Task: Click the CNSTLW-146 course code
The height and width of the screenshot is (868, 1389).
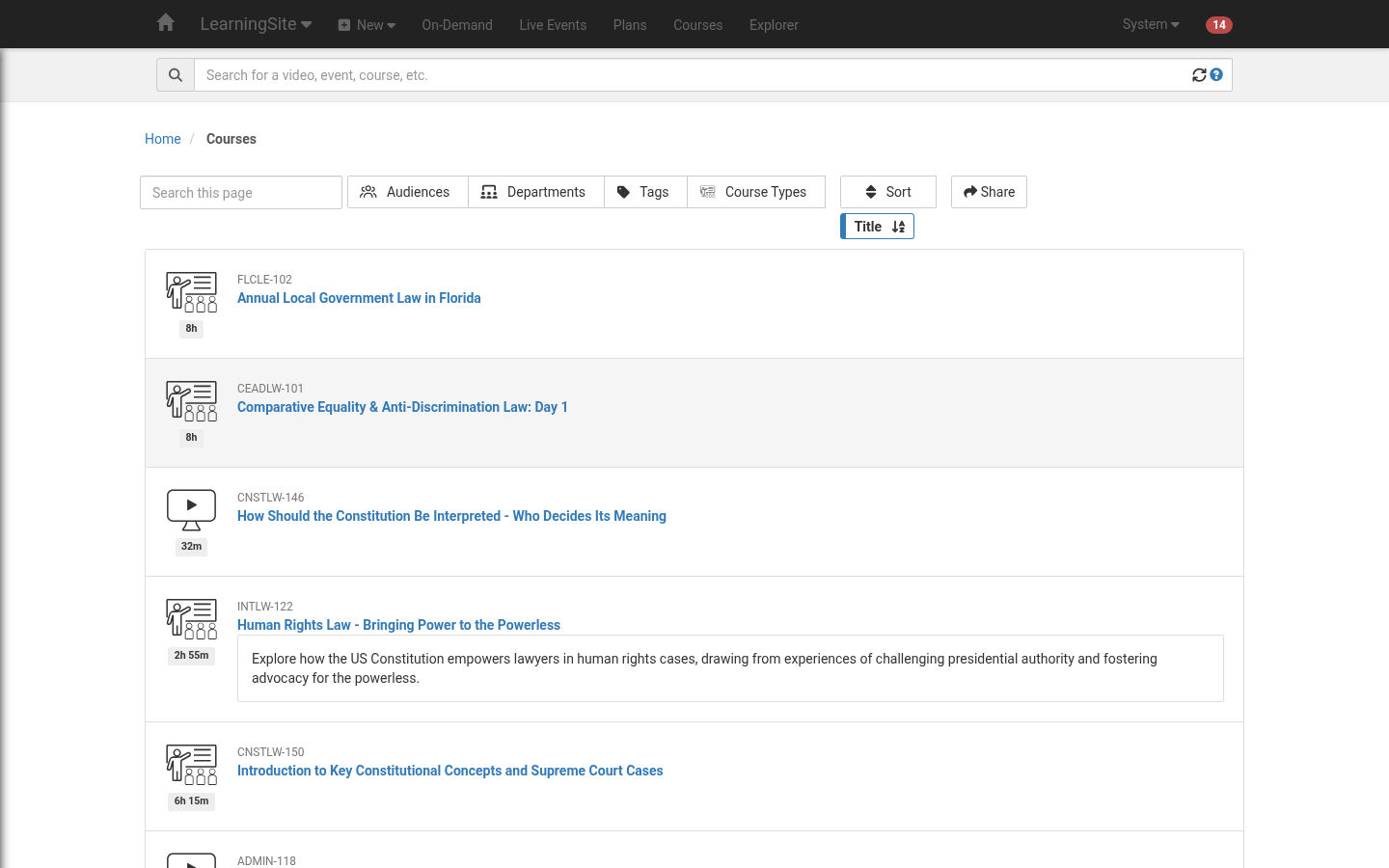Action: [x=270, y=498]
